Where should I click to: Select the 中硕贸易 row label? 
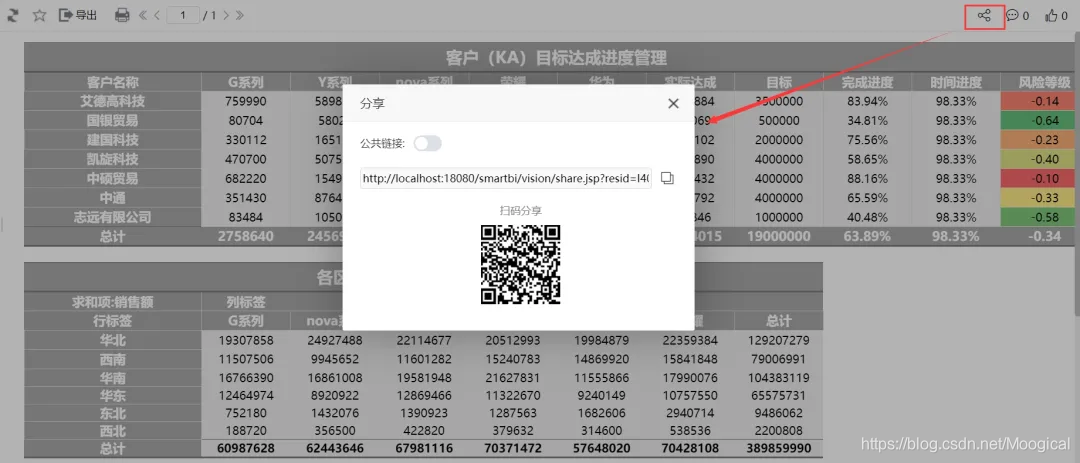(x=113, y=178)
